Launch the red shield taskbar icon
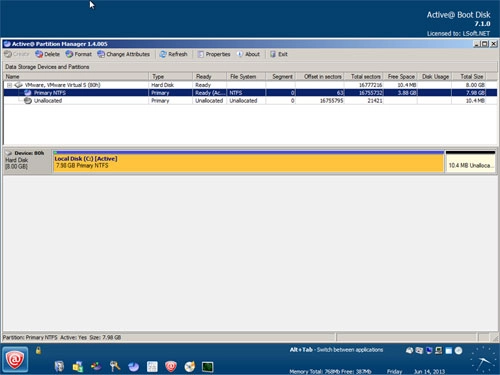Image resolution: width=500 pixels, height=375 pixels. coord(171,366)
